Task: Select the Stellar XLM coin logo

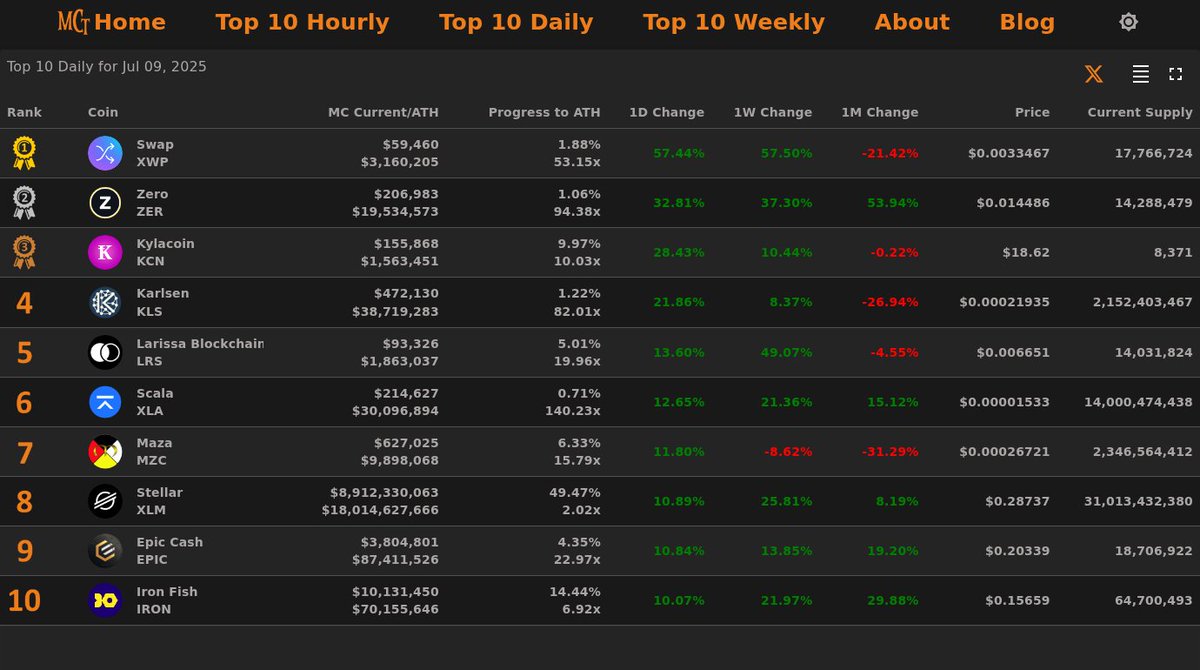Action: [103, 500]
